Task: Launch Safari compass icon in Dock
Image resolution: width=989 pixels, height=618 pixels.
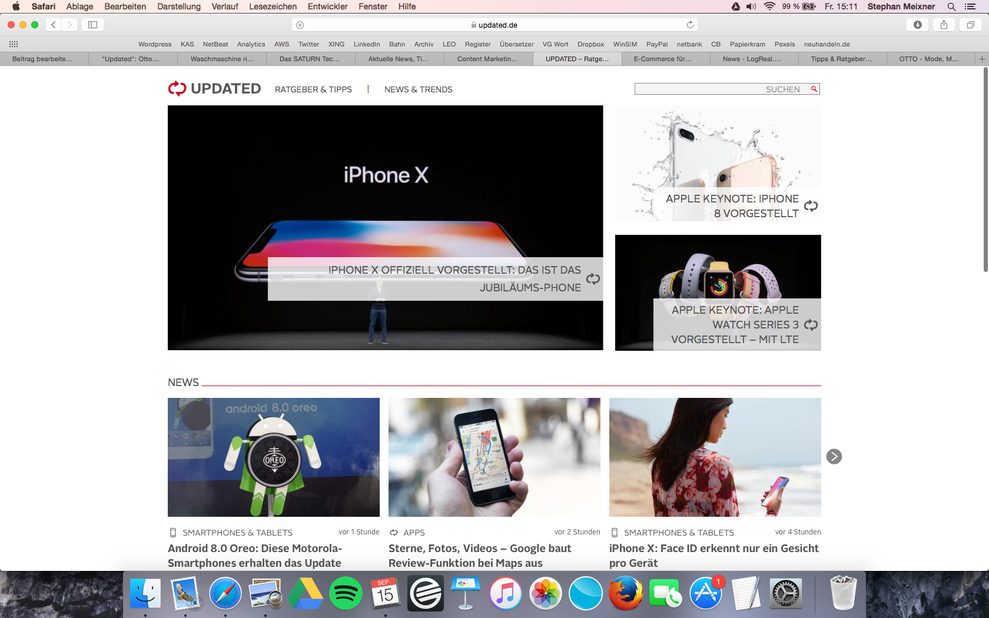Action: tap(225, 593)
